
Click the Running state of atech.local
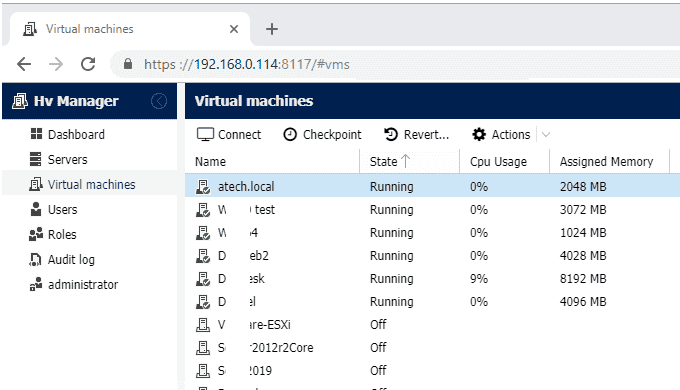tap(392, 187)
